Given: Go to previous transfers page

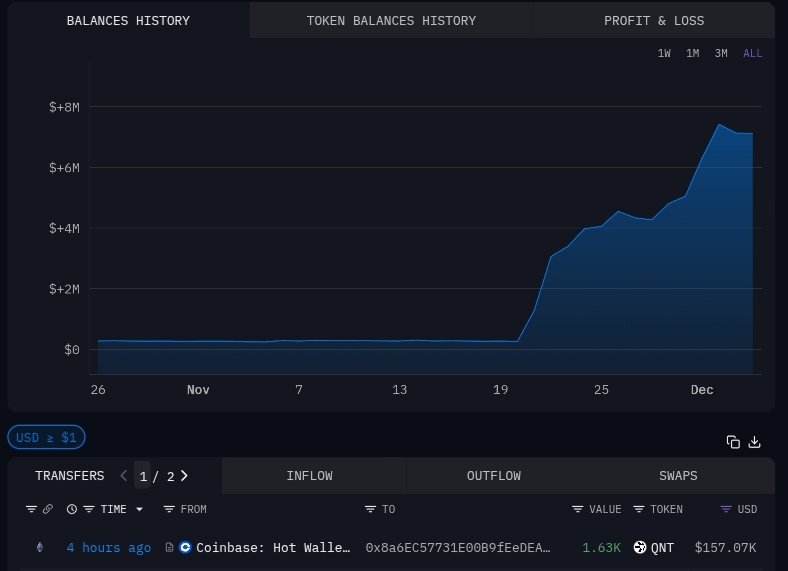Looking at the screenshot, I should (124, 476).
